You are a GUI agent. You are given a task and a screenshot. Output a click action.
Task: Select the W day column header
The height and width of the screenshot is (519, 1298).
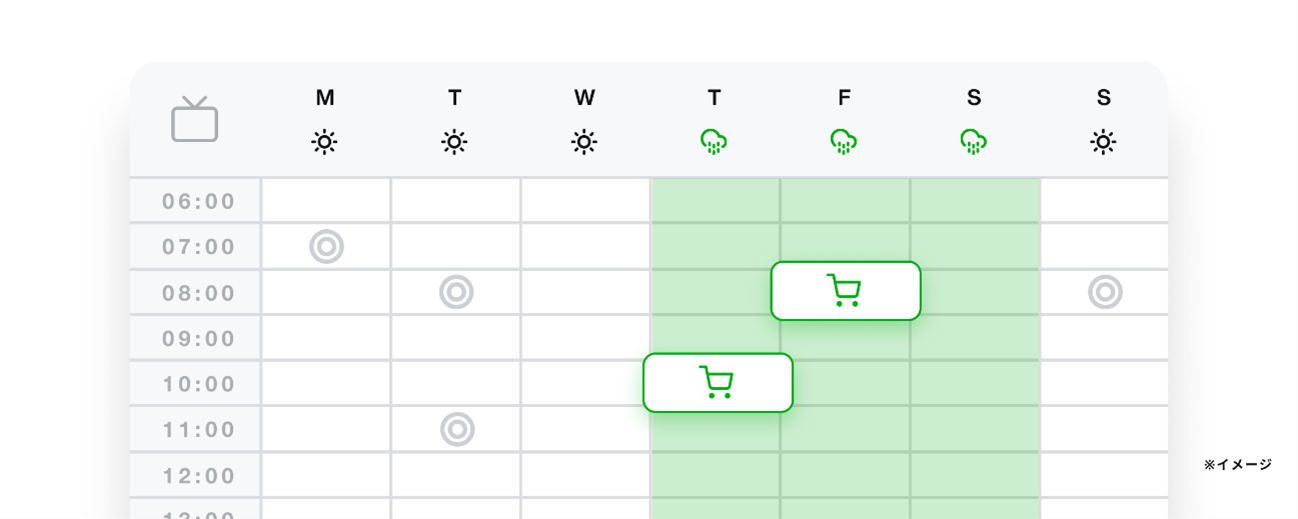click(x=584, y=98)
